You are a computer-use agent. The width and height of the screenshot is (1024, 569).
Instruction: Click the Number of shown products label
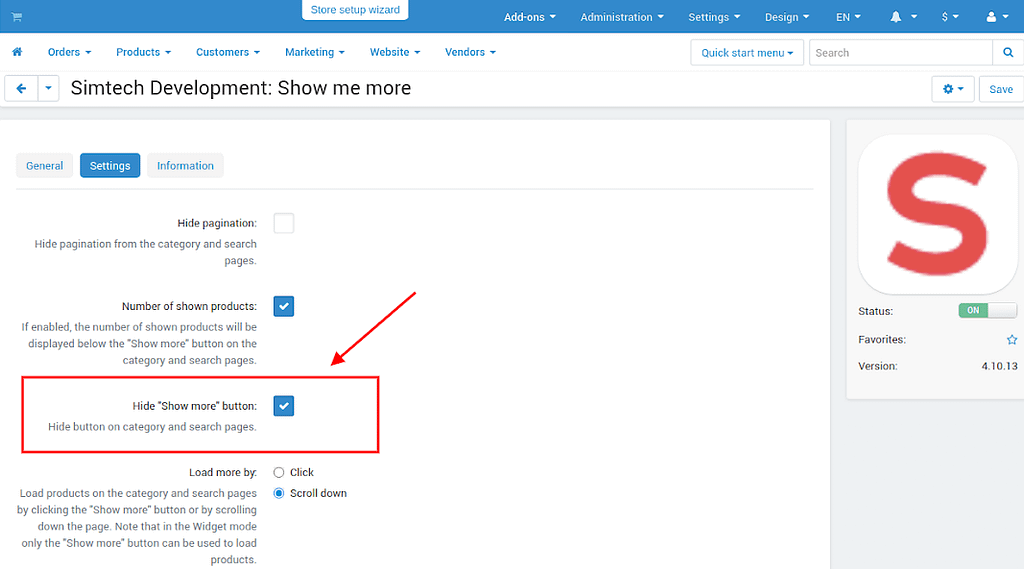[189, 306]
